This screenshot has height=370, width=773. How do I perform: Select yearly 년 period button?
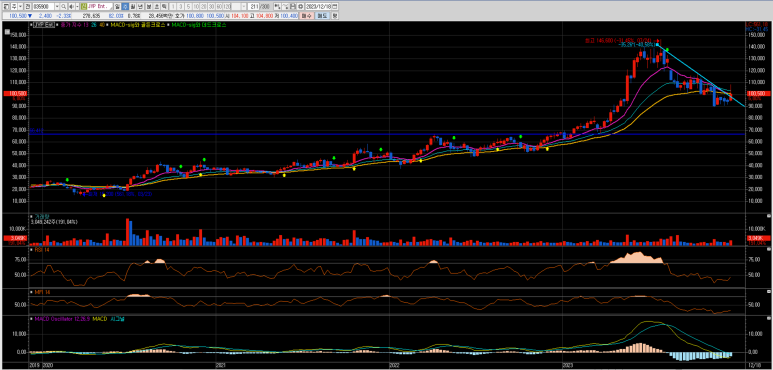click(x=141, y=6)
